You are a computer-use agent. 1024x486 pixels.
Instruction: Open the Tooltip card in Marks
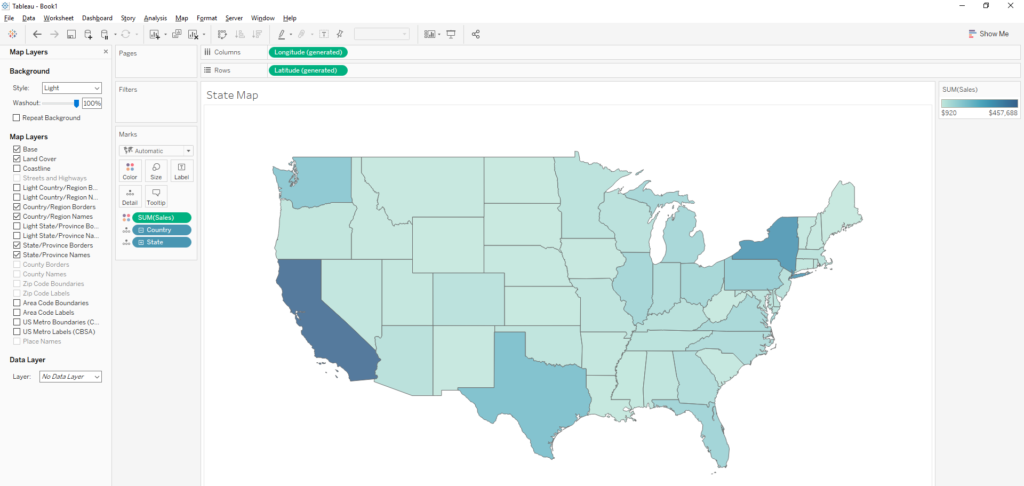[156, 196]
